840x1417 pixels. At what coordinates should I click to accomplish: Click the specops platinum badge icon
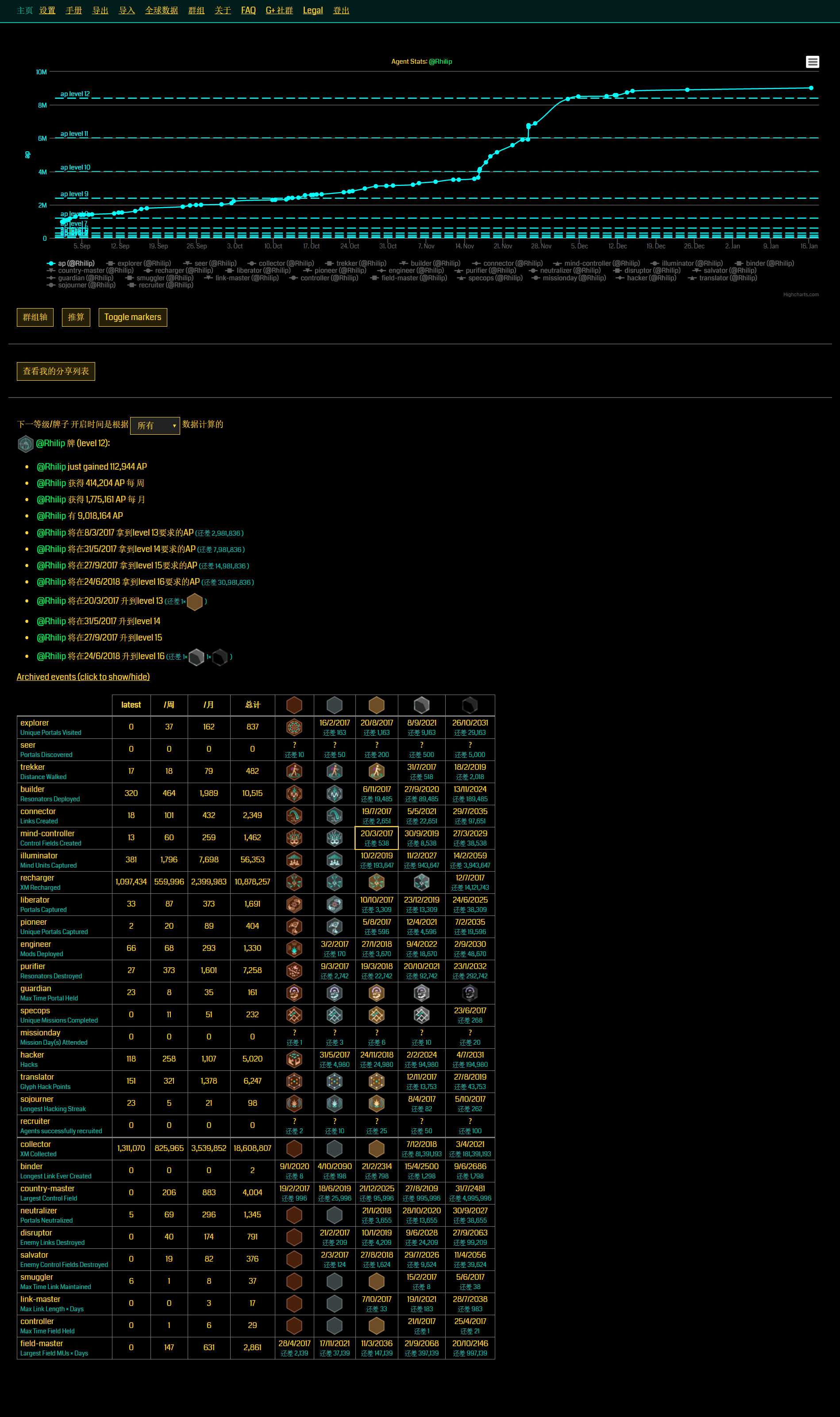point(422,1015)
